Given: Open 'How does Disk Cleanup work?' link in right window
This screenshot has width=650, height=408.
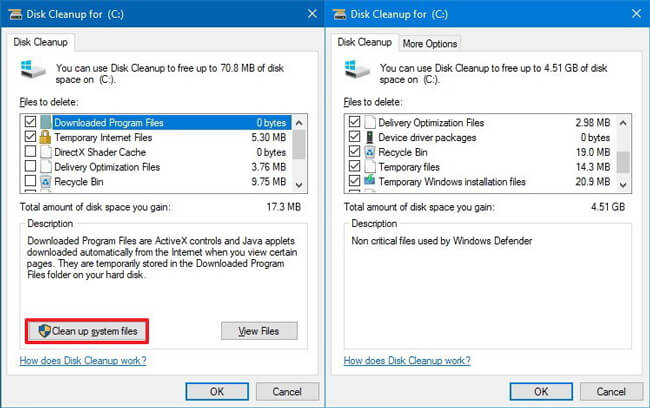Looking at the screenshot, I should pos(407,361).
